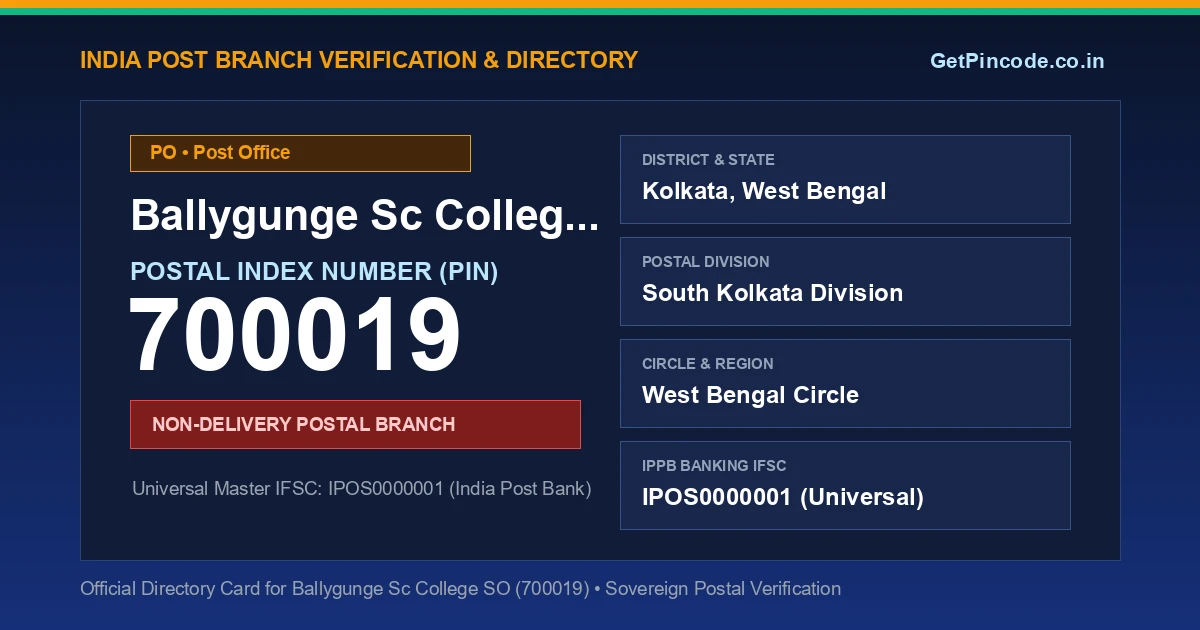Click the Ballygunge Sc College branch title
The width and height of the screenshot is (1200, 630).
pyautogui.click(x=365, y=216)
